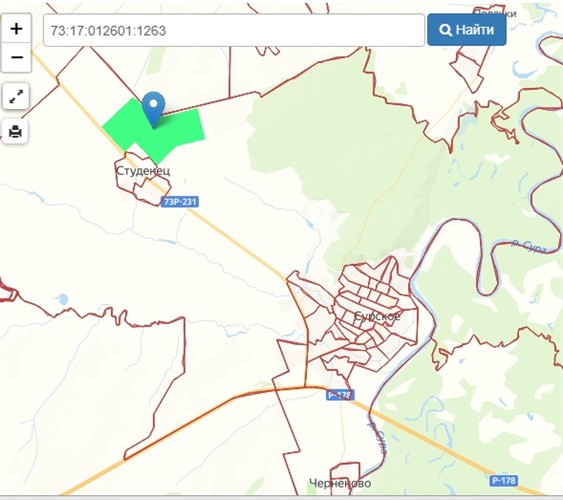Click the small blue lake on the map
563x500 pixels.
(63, 299)
